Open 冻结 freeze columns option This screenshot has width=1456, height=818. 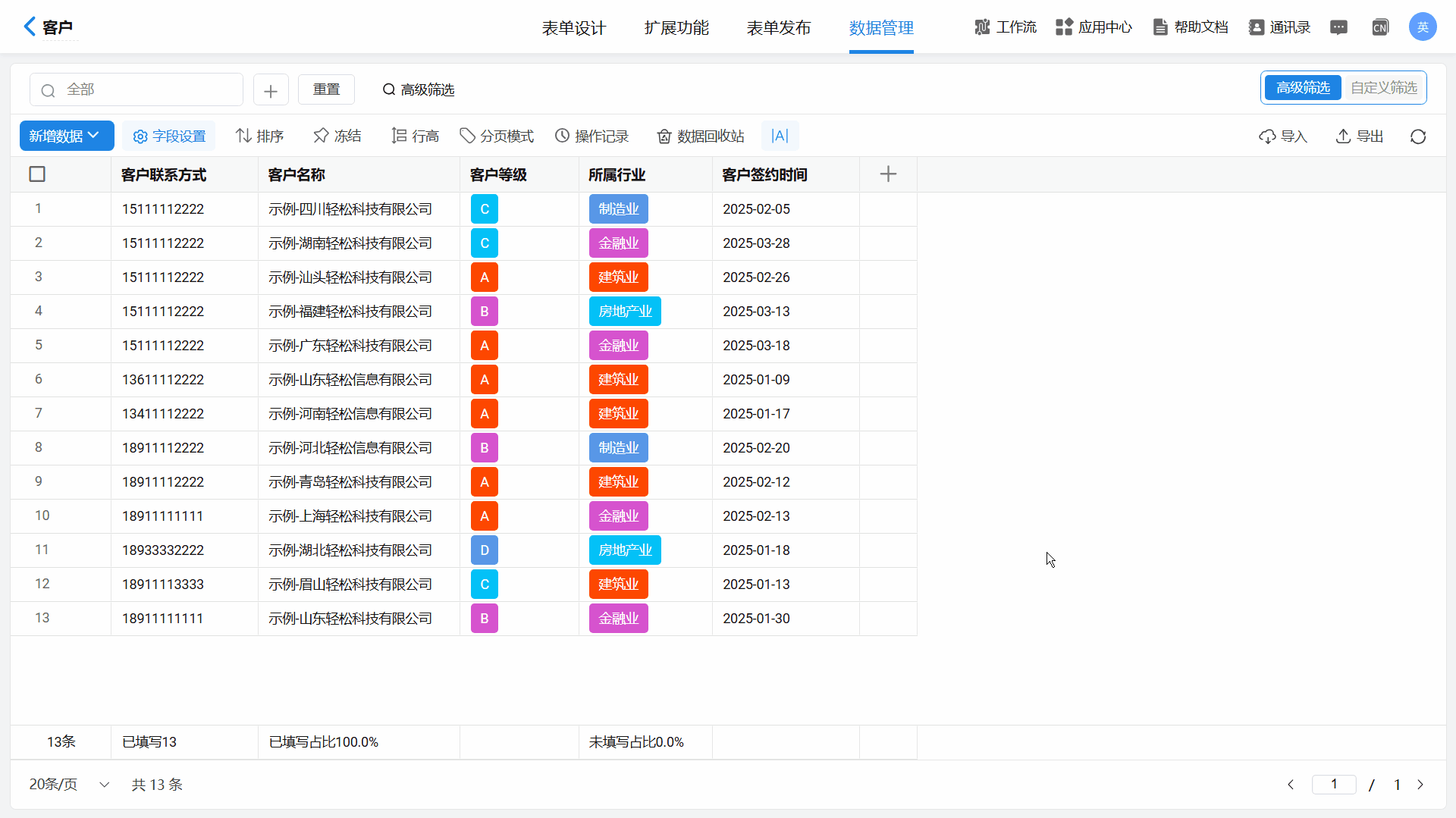(x=337, y=136)
